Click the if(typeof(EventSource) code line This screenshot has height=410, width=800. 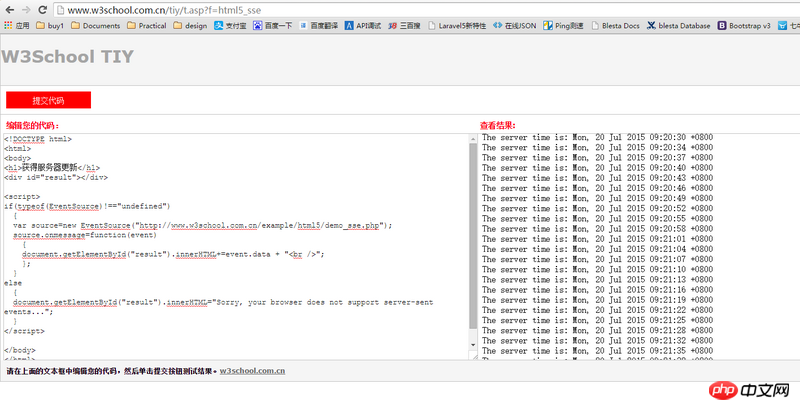tap(87, 206)
